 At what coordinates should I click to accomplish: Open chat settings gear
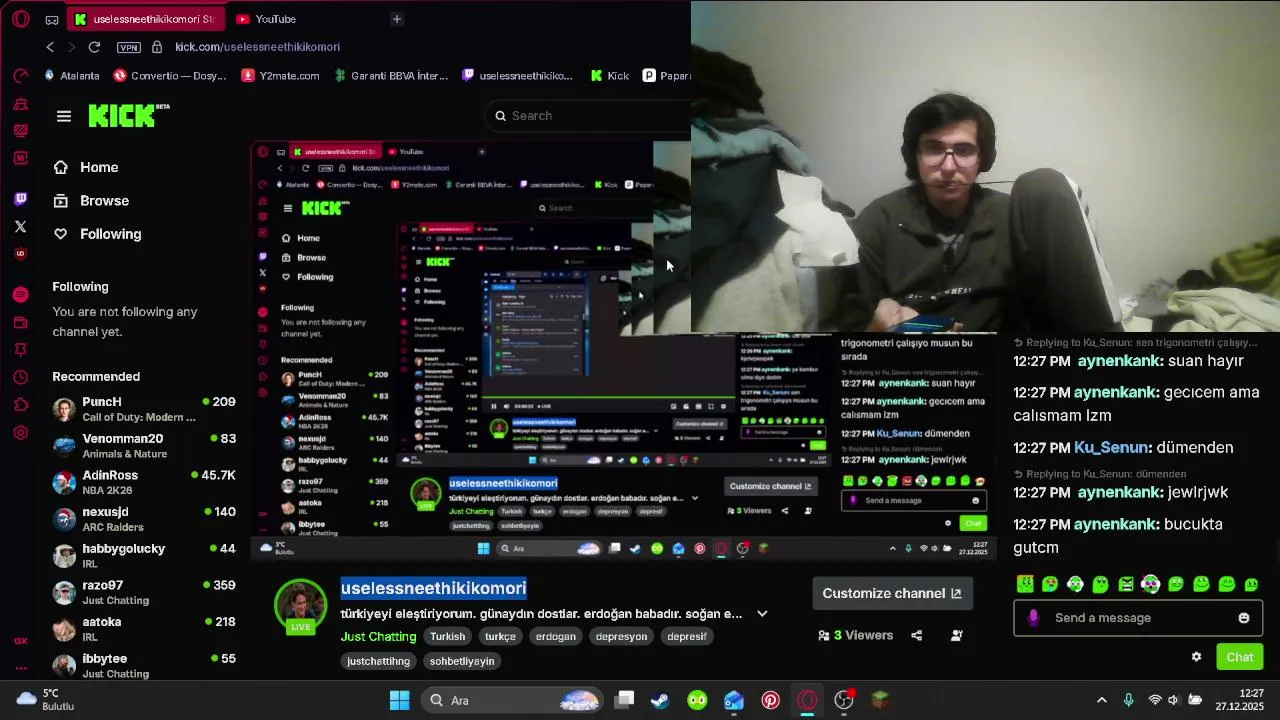(1196, 657)
